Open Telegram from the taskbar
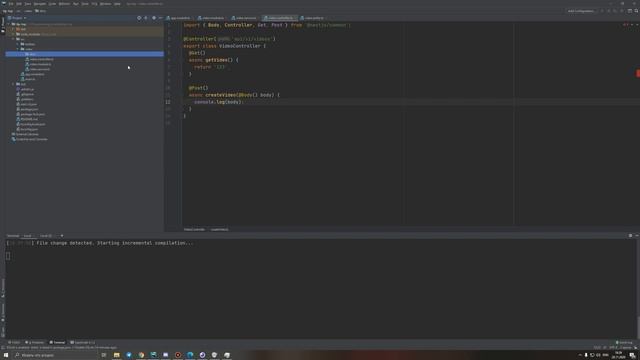640x360 pixels. [x=129, y=355]
